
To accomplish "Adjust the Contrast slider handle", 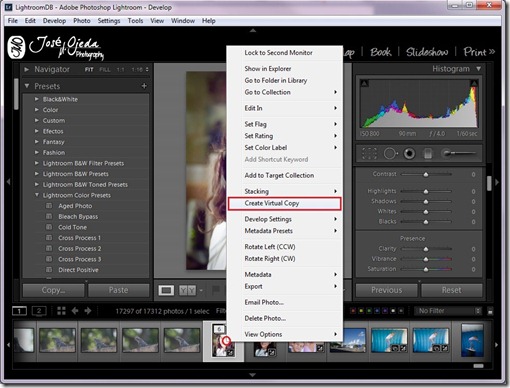I will coord(426,174).
